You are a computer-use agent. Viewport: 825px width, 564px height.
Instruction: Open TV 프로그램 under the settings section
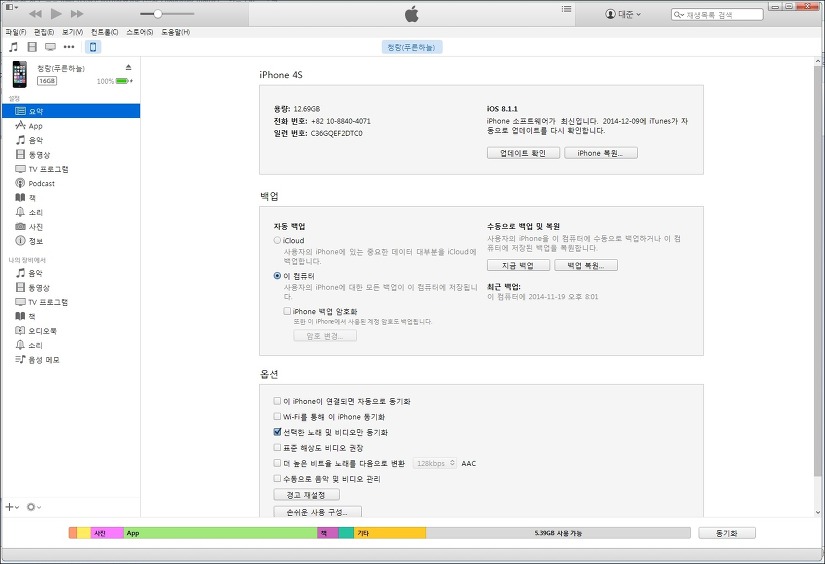pos(71,169)
